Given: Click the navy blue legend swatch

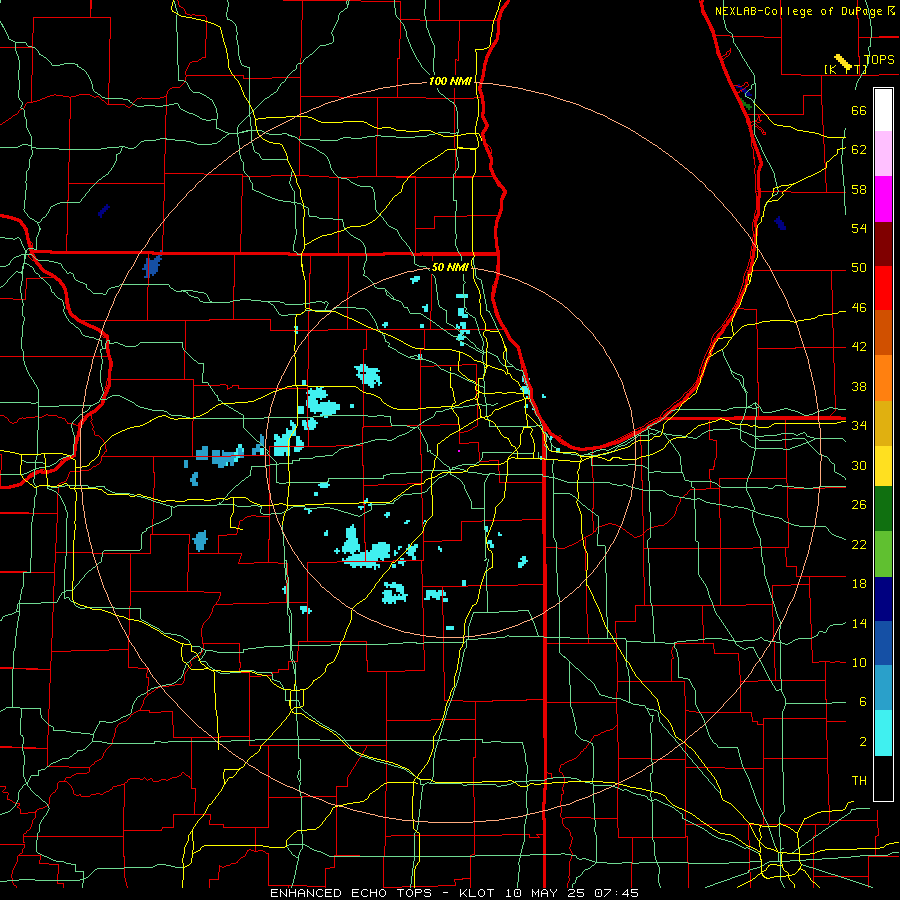Looking at the screenshot, I should click(x=883, y=599).
